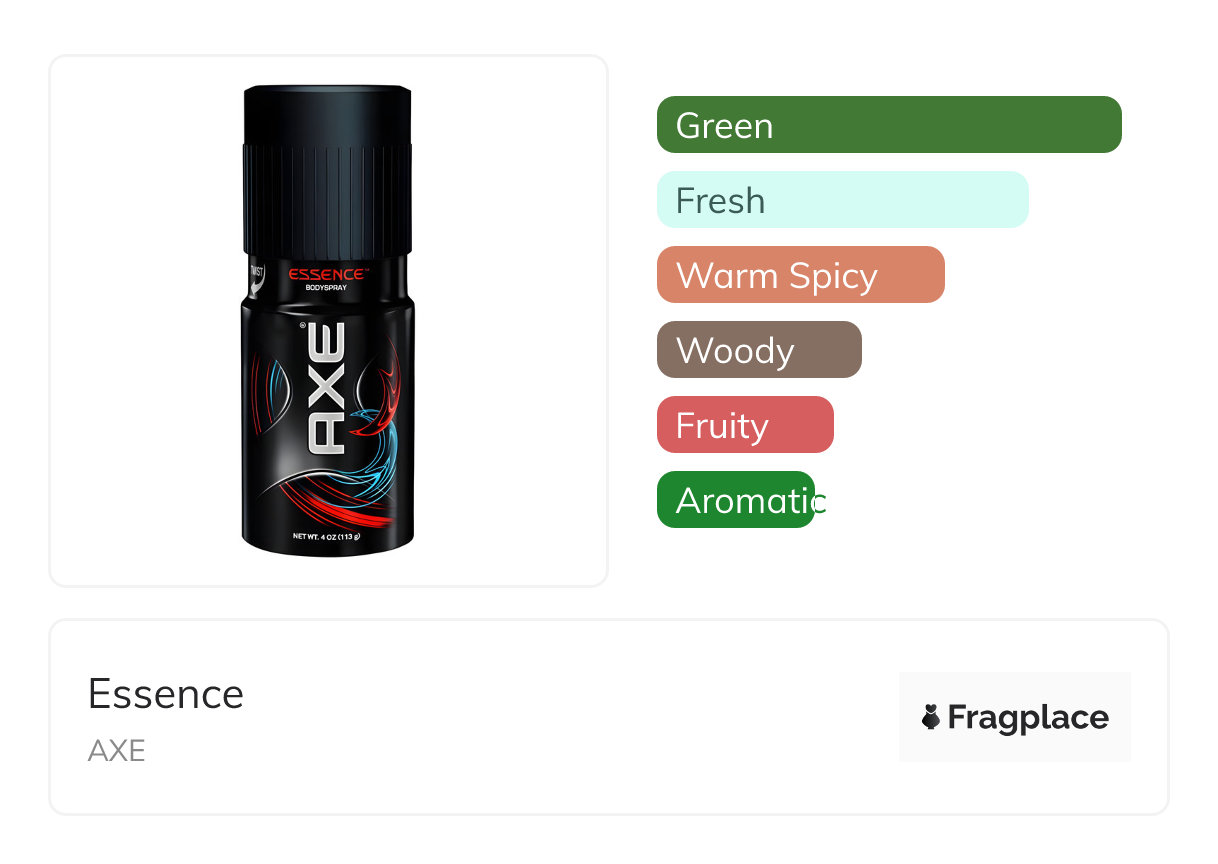1218x864 pixels.
Task: Open the AXE Essence bottle image
Action: pos(328,319)
